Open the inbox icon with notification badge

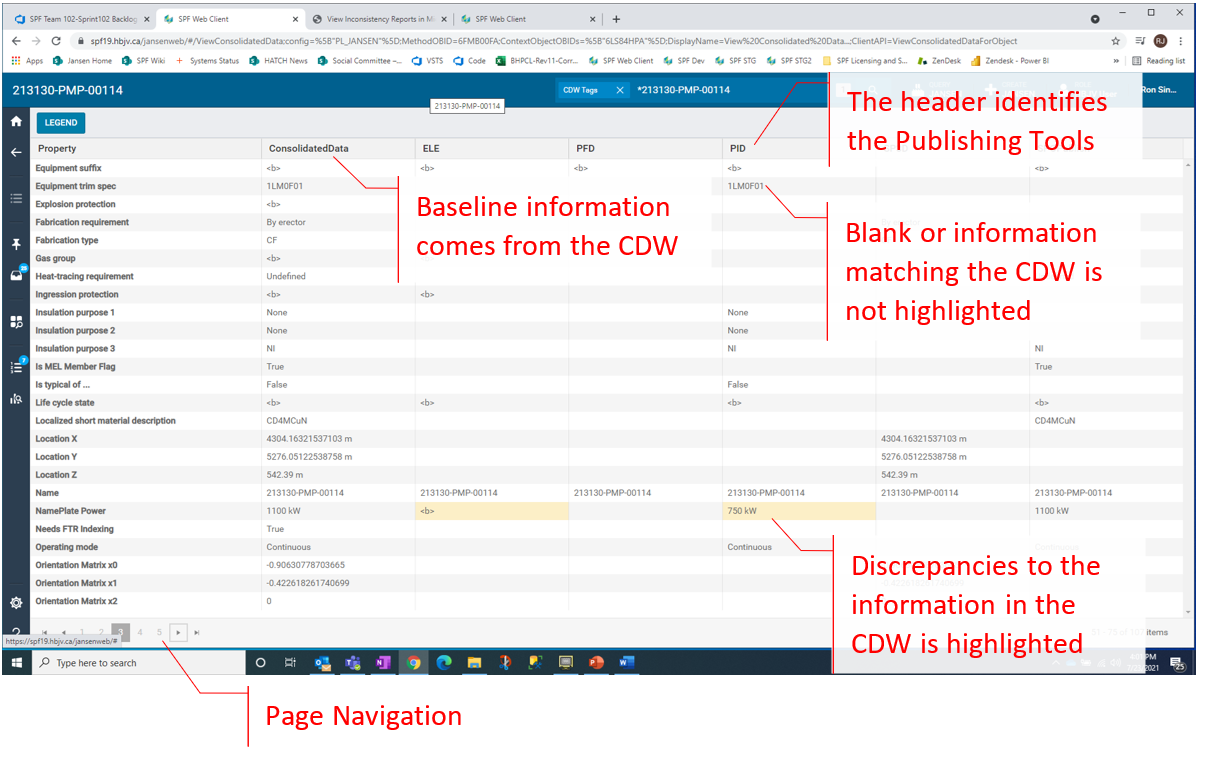click(x=16, y=275)
